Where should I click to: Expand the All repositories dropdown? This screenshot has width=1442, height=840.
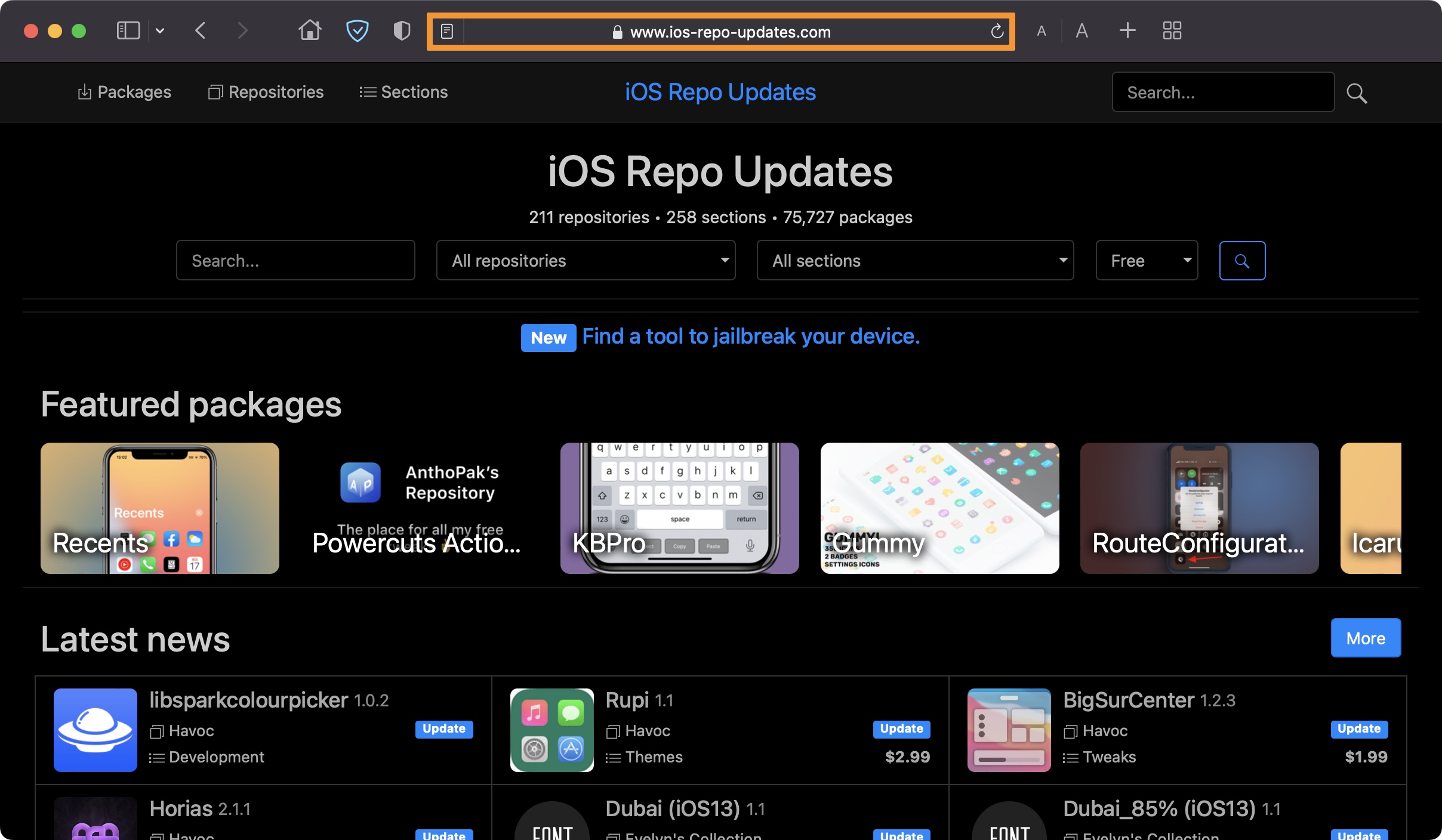coord(586,261)
